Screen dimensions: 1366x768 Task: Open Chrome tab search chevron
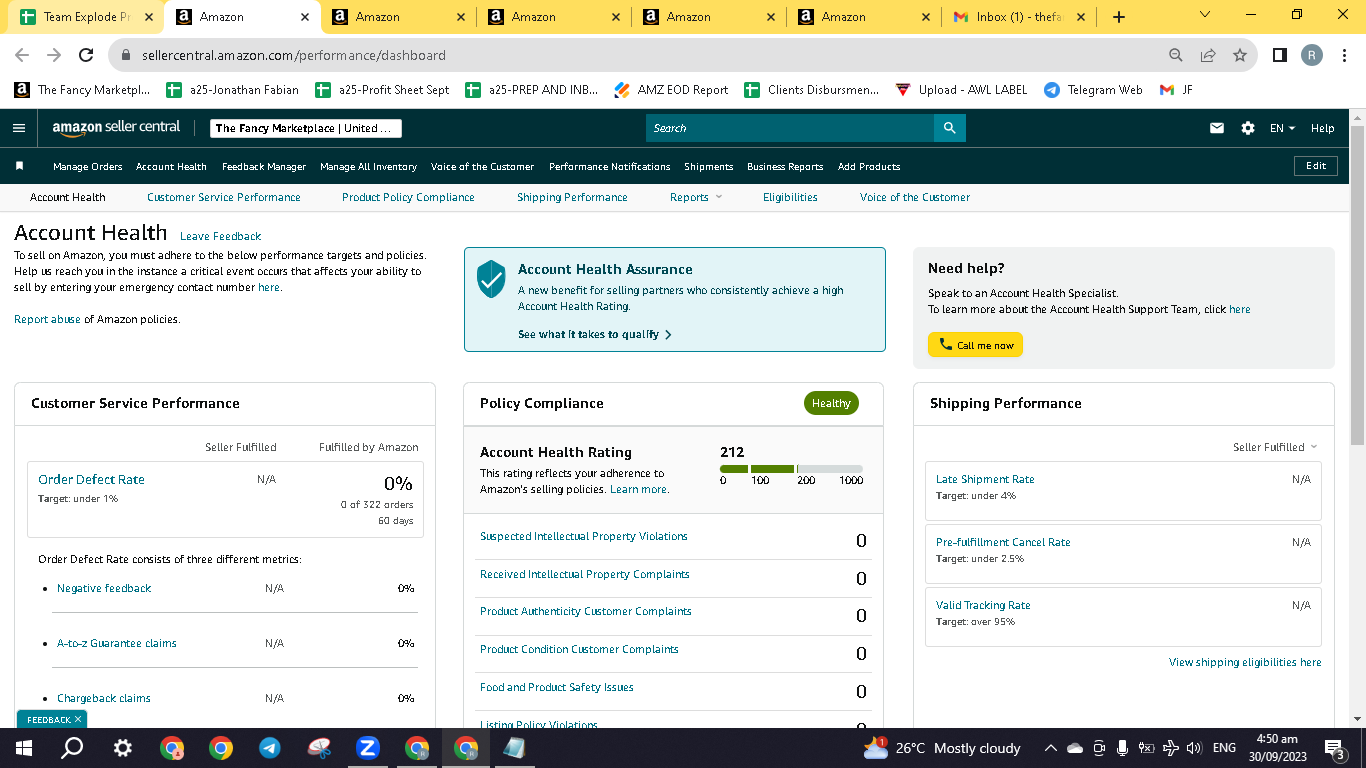(1204, 15)
